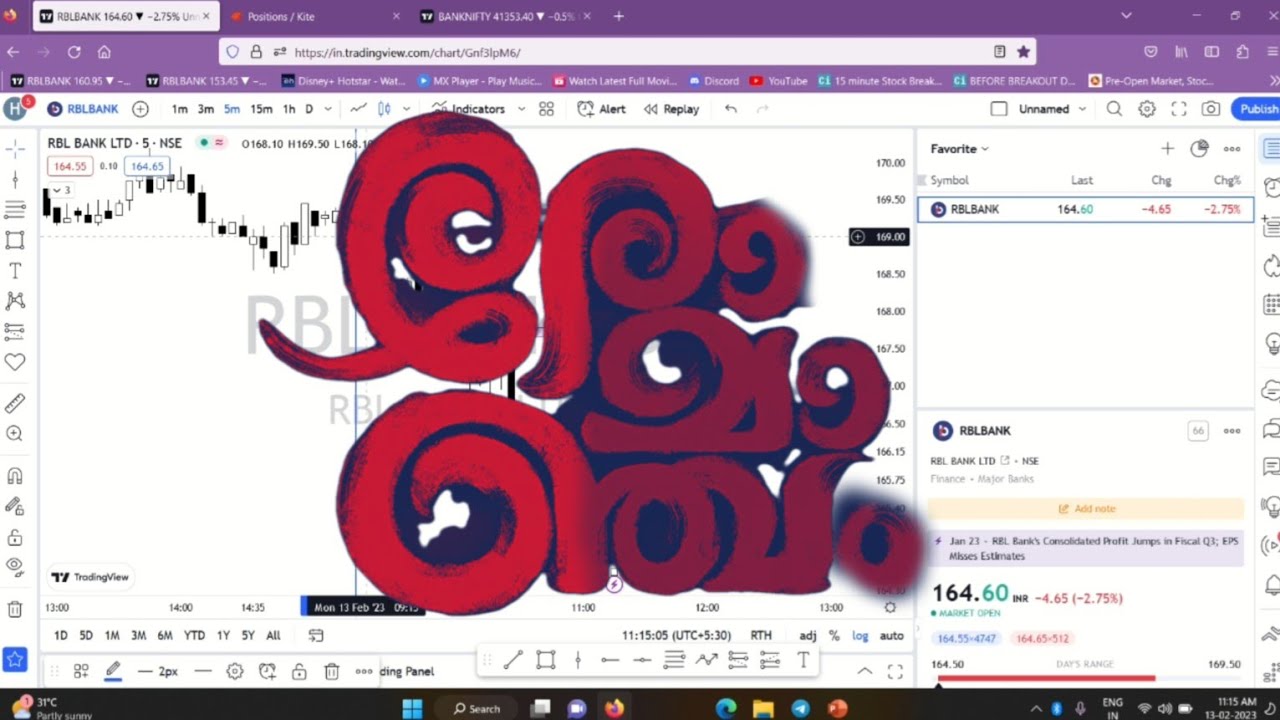Select the 6M date range

coord(165,635)
